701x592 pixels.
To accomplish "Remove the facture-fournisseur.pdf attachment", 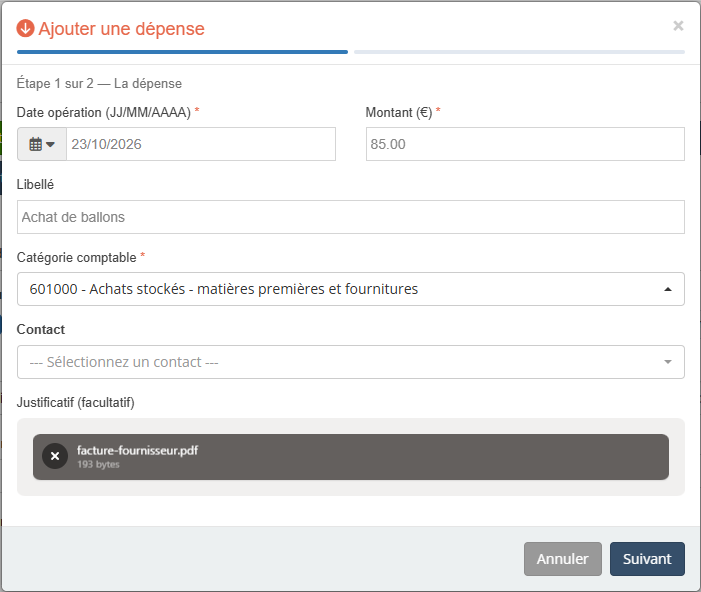I will pos(55,456).
